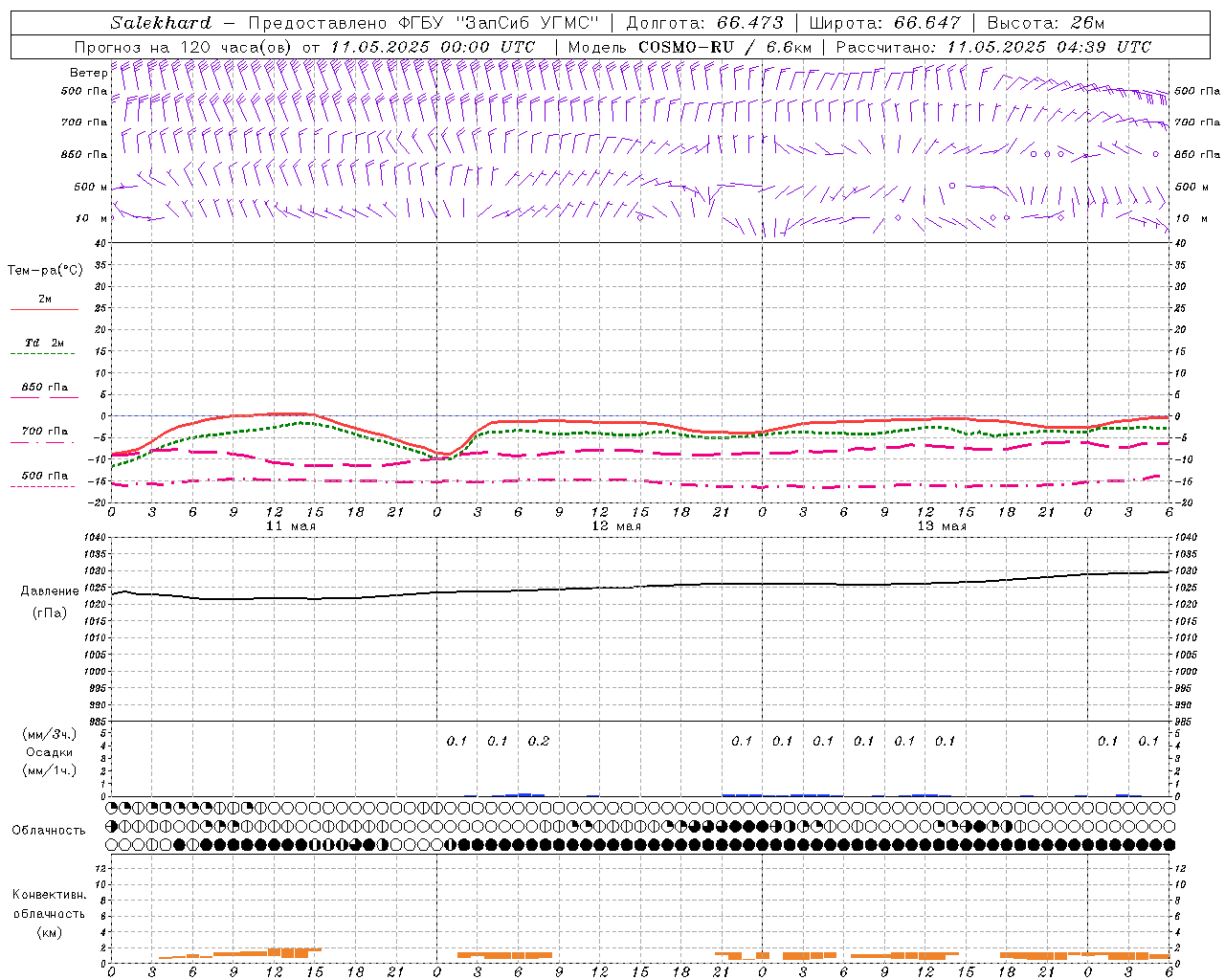Click the model name "COSMO-RU / 6.6км"
This screenshot has width=1225, height=980.
724,47
